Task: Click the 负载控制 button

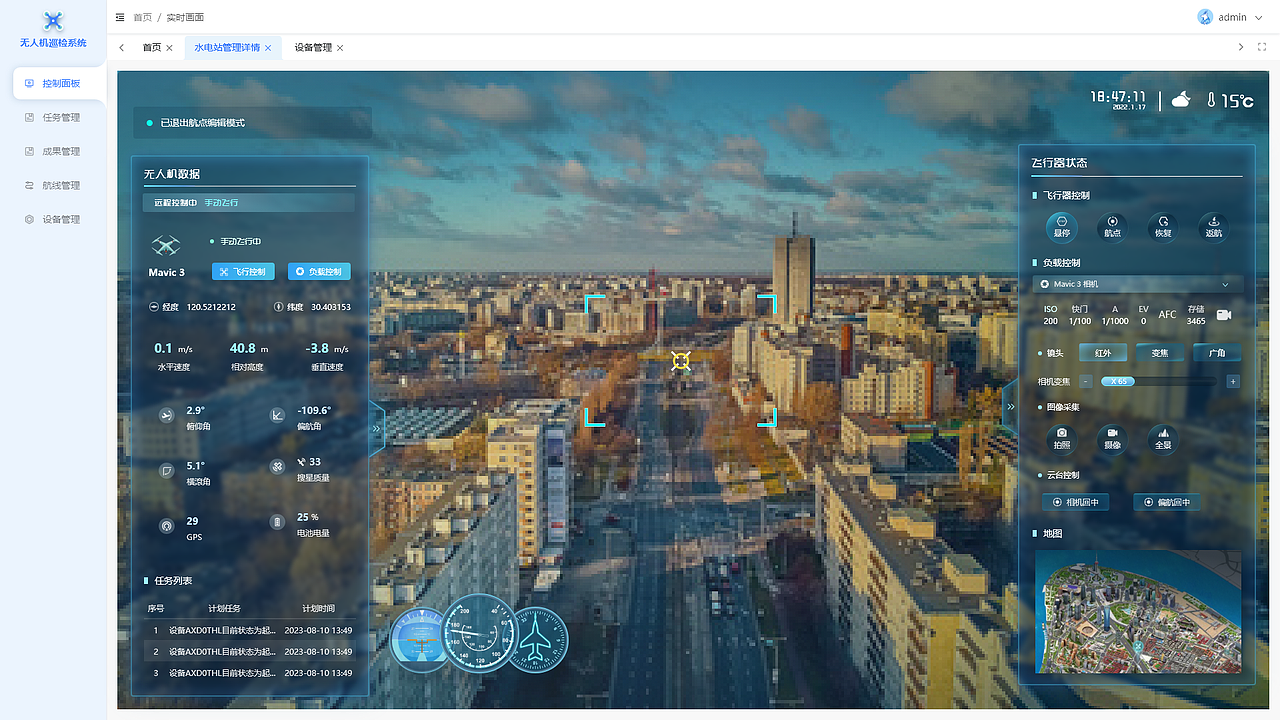Action: [x=319, y=272]
